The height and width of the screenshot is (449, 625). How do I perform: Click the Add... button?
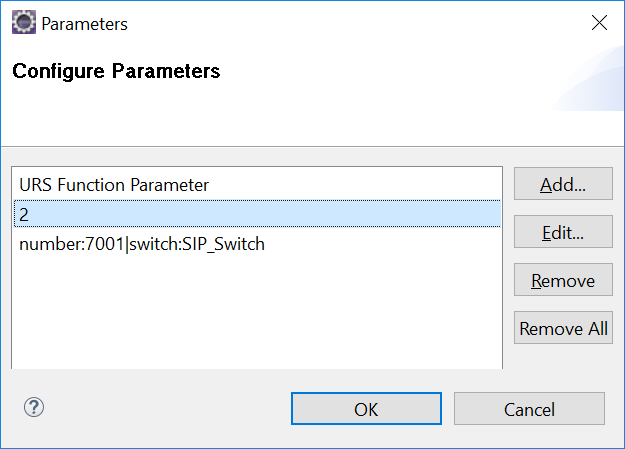tap(563, 184)
